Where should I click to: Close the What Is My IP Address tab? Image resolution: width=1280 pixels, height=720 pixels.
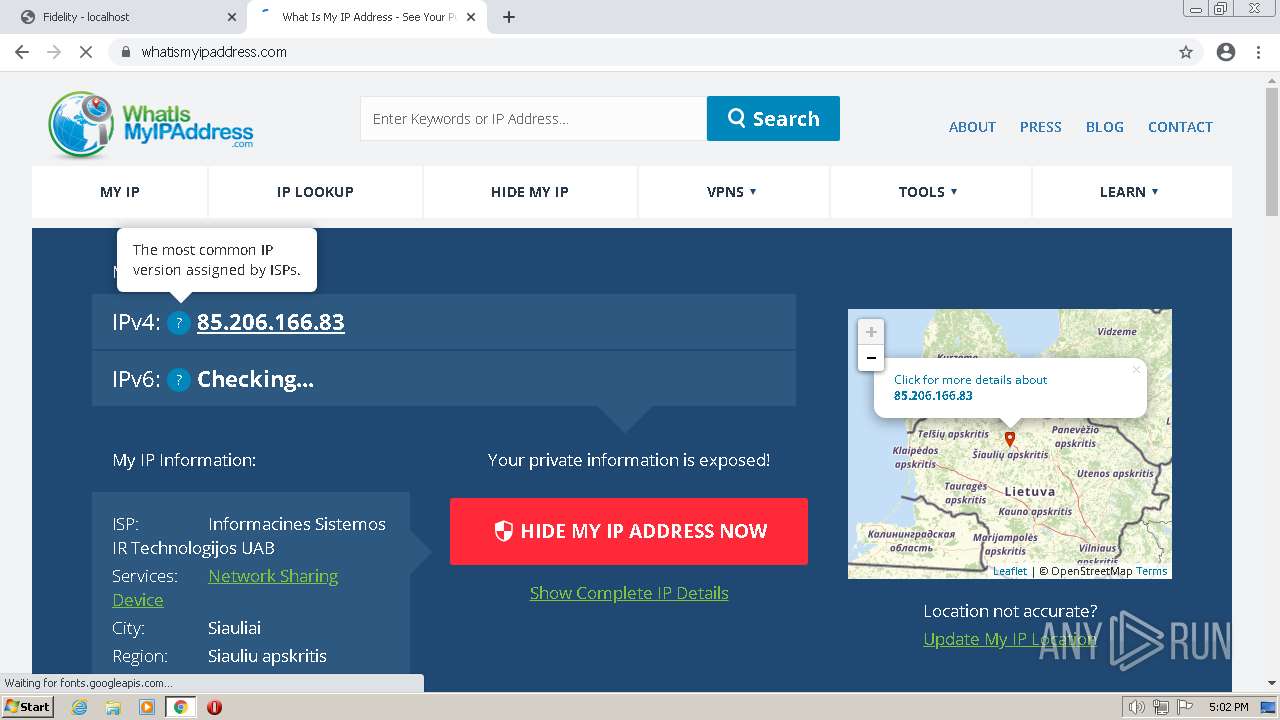coord(471,17)
